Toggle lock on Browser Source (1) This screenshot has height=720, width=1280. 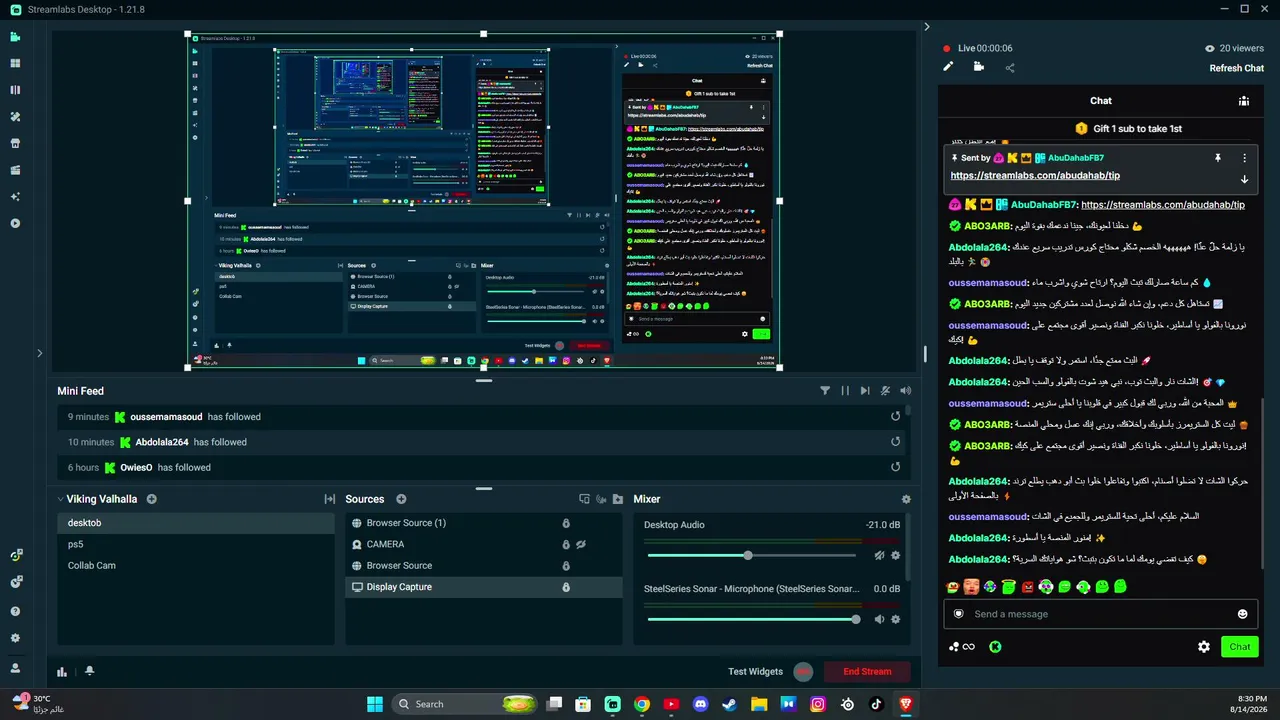pos(566,523)
